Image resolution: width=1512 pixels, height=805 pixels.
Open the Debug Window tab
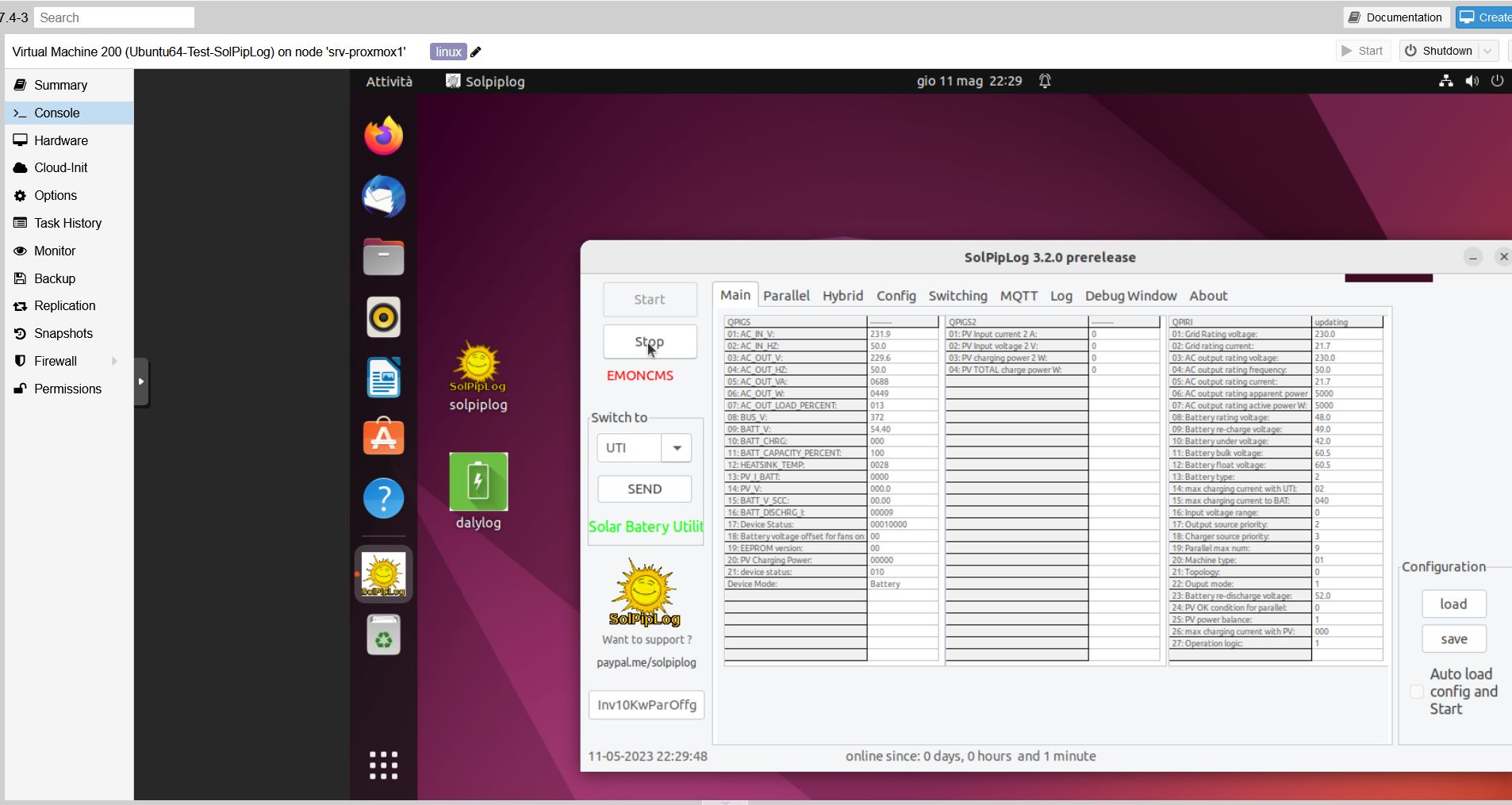coord(1130,296)
